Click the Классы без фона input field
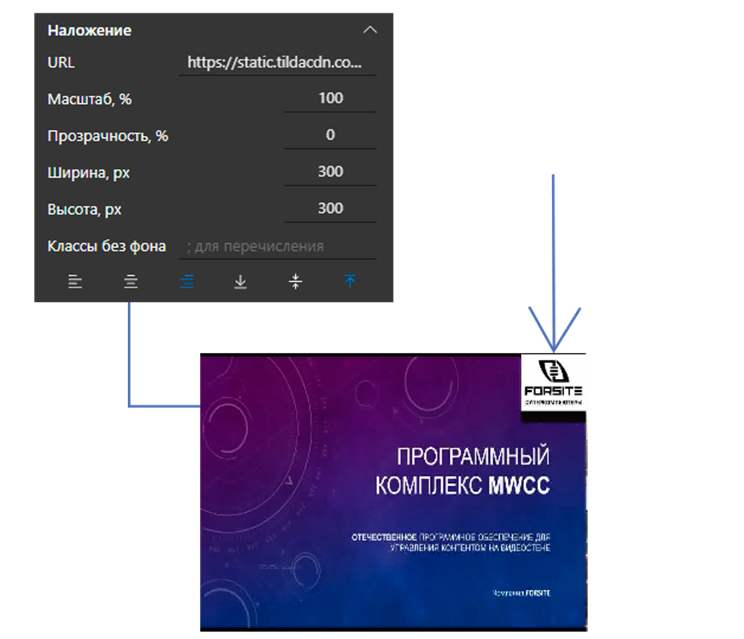The width and height of the screenshot is (744, 639). [x=278, y=246]
